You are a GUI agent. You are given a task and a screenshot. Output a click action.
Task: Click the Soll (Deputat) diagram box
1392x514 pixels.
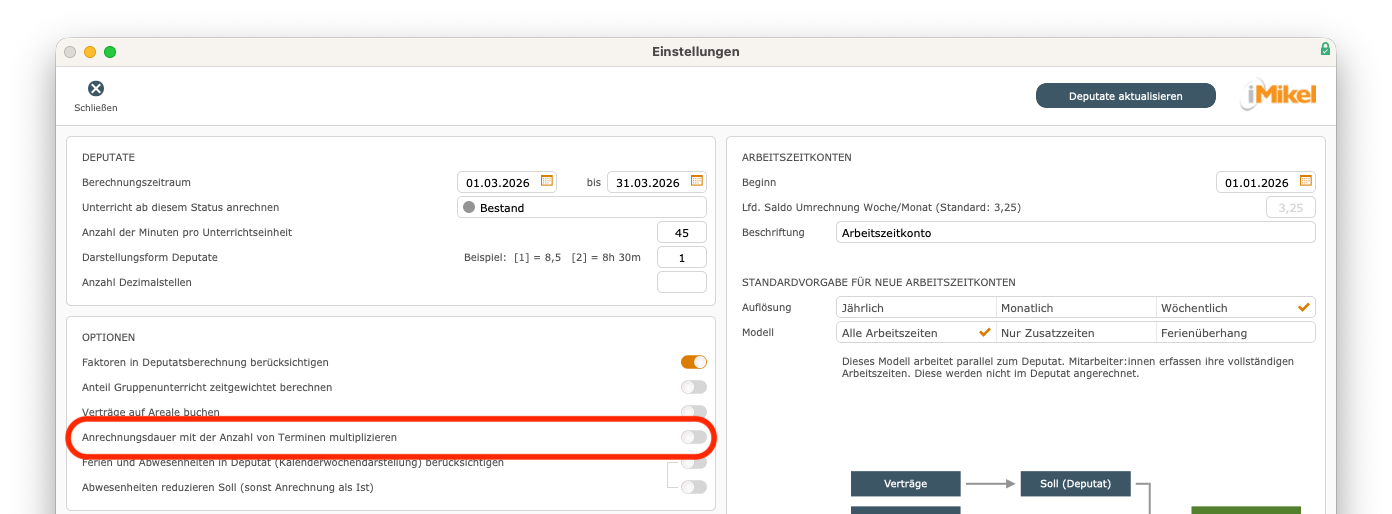point(1076,484)
